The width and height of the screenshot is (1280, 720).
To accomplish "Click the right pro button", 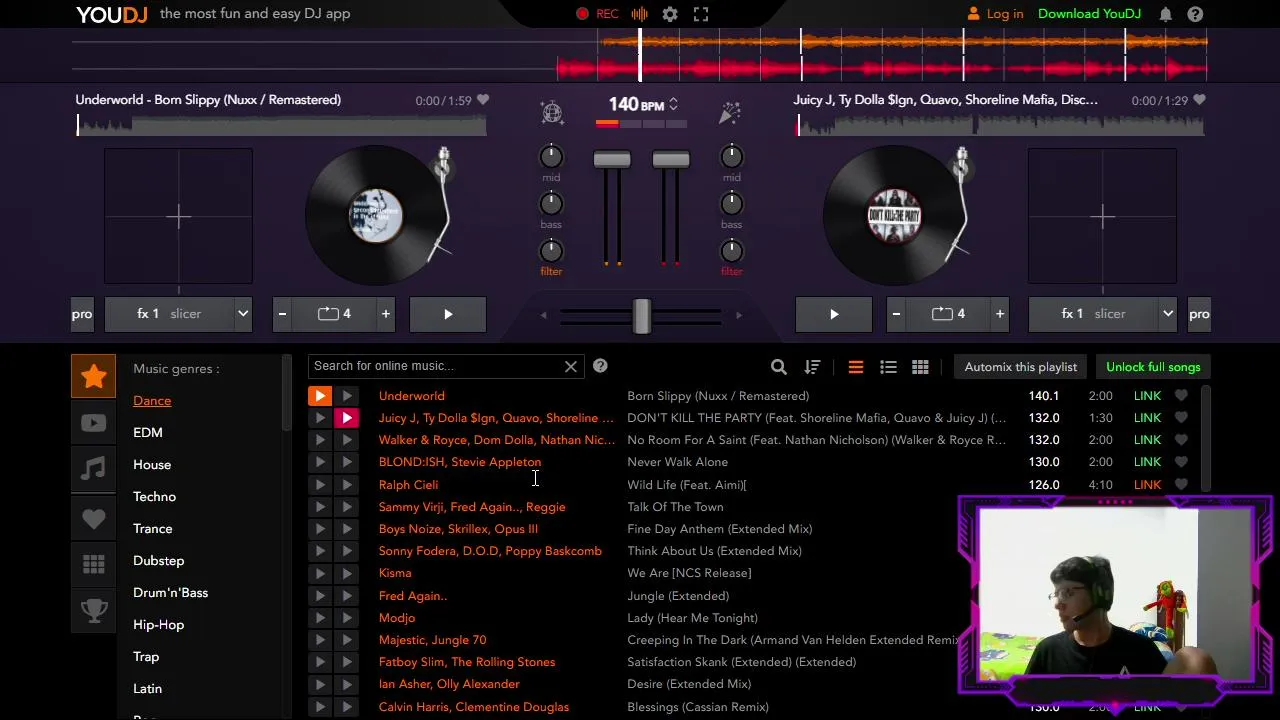I will tap(1198, 314).
